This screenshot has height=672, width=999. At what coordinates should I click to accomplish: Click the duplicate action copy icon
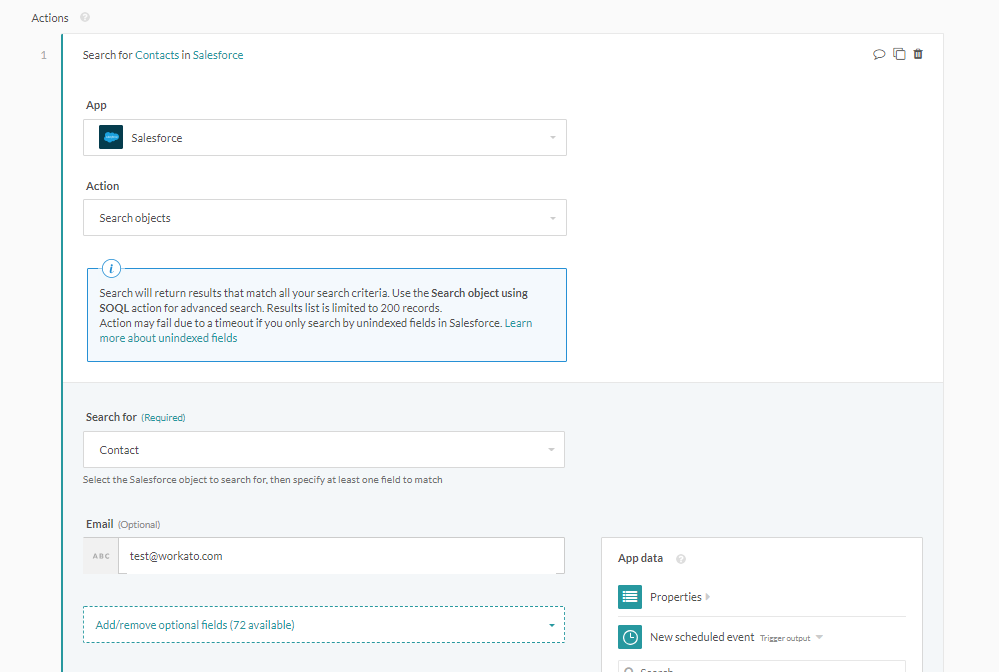point(899,54)
